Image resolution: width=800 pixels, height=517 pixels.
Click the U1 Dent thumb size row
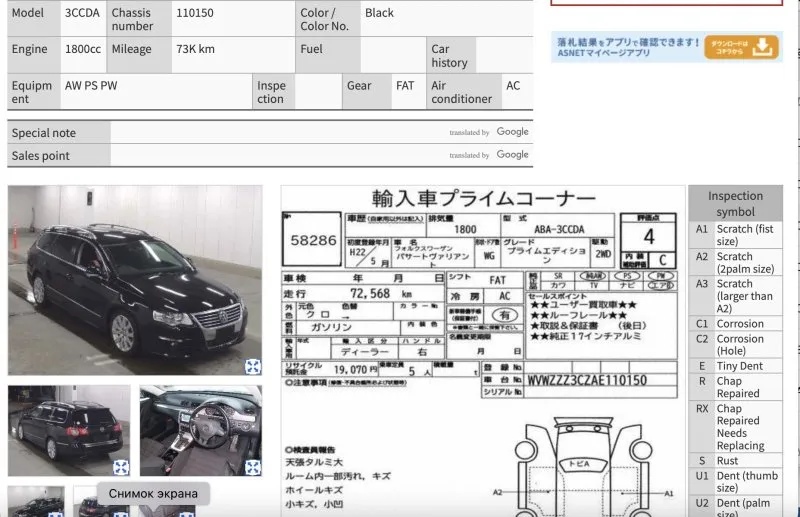(x=735, y=481)
